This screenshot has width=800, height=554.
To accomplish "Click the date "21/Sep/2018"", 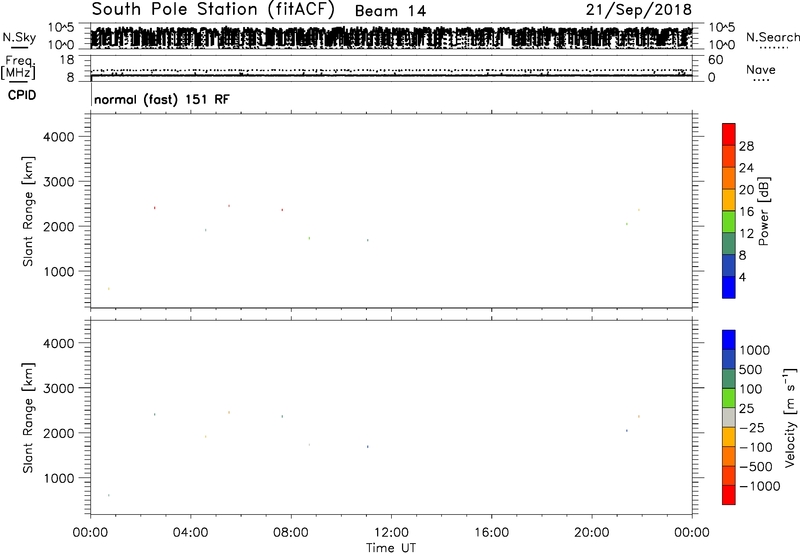I will click(639, 9).
